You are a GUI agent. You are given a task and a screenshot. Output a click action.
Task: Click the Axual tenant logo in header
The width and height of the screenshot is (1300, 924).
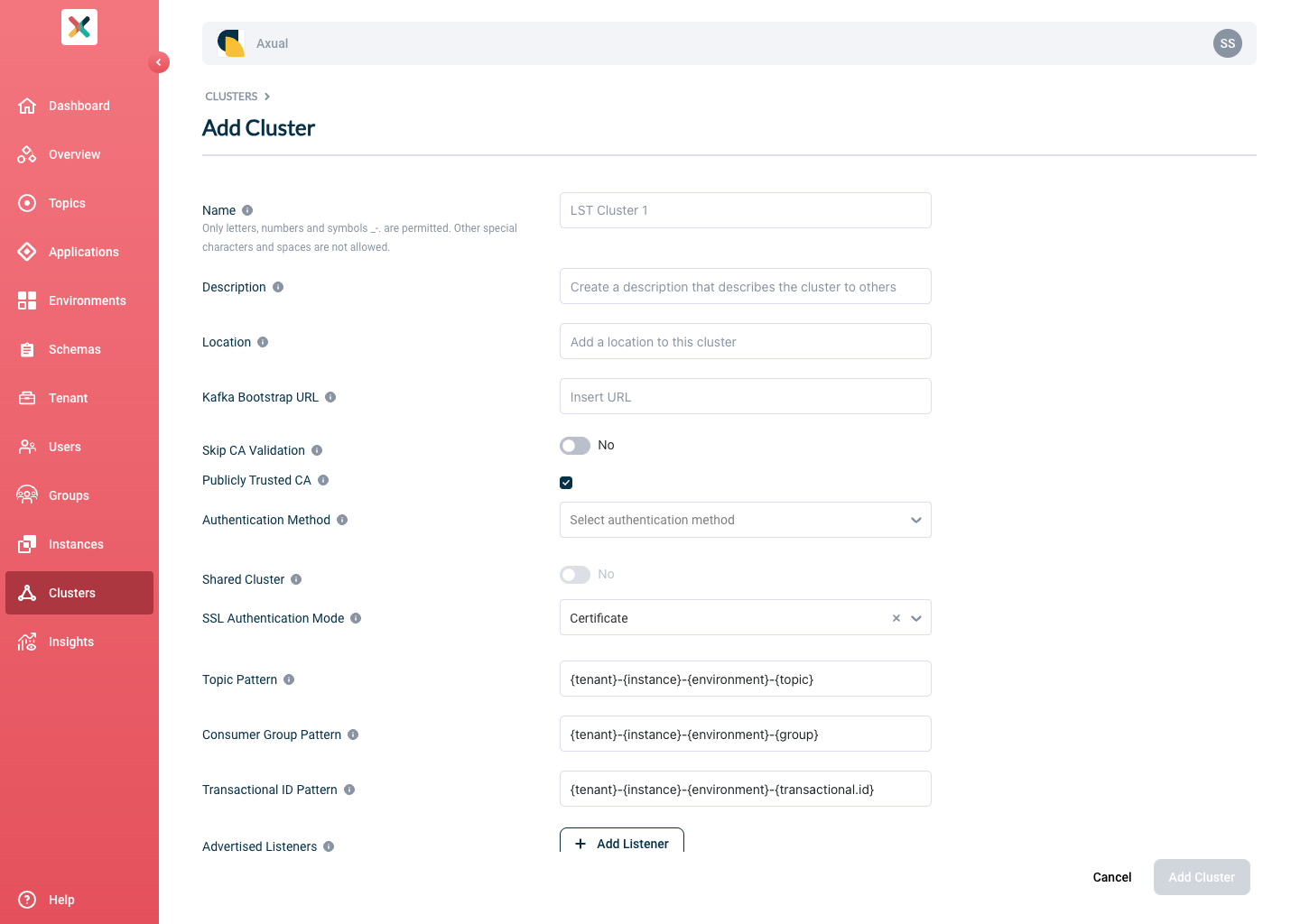(231, 43)
